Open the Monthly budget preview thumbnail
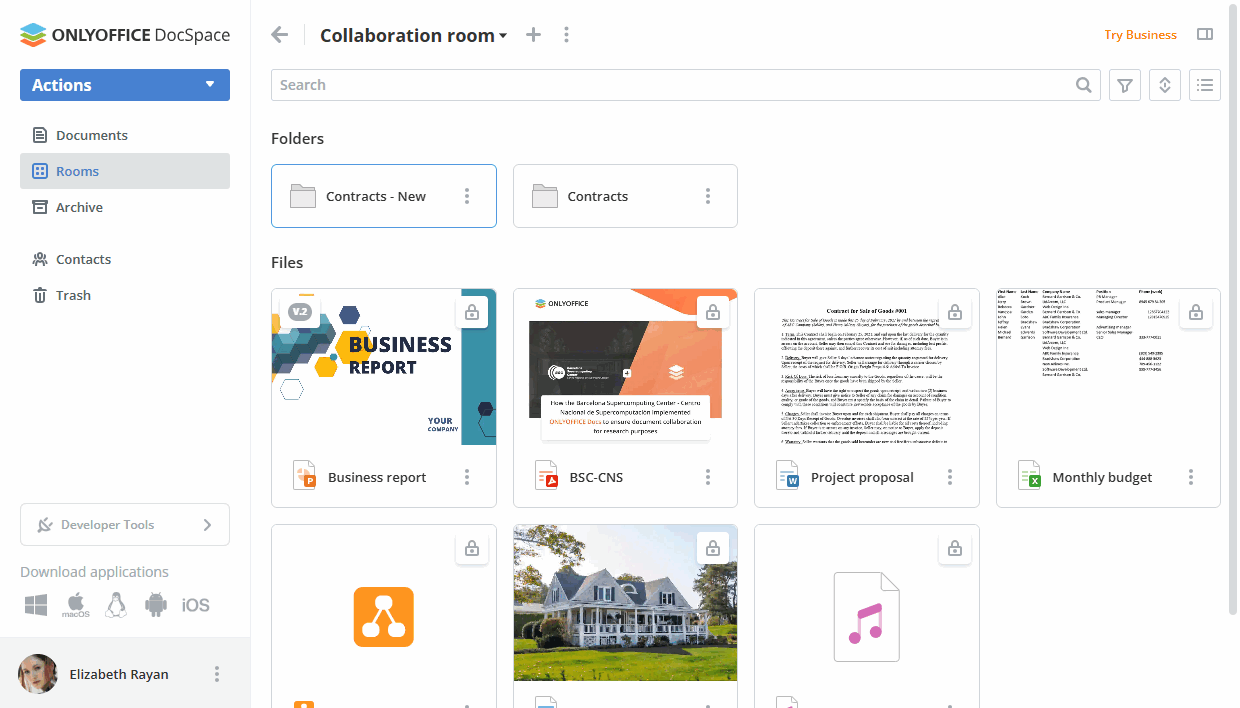Screen dimensions: 1240x708 (1108, 367)
